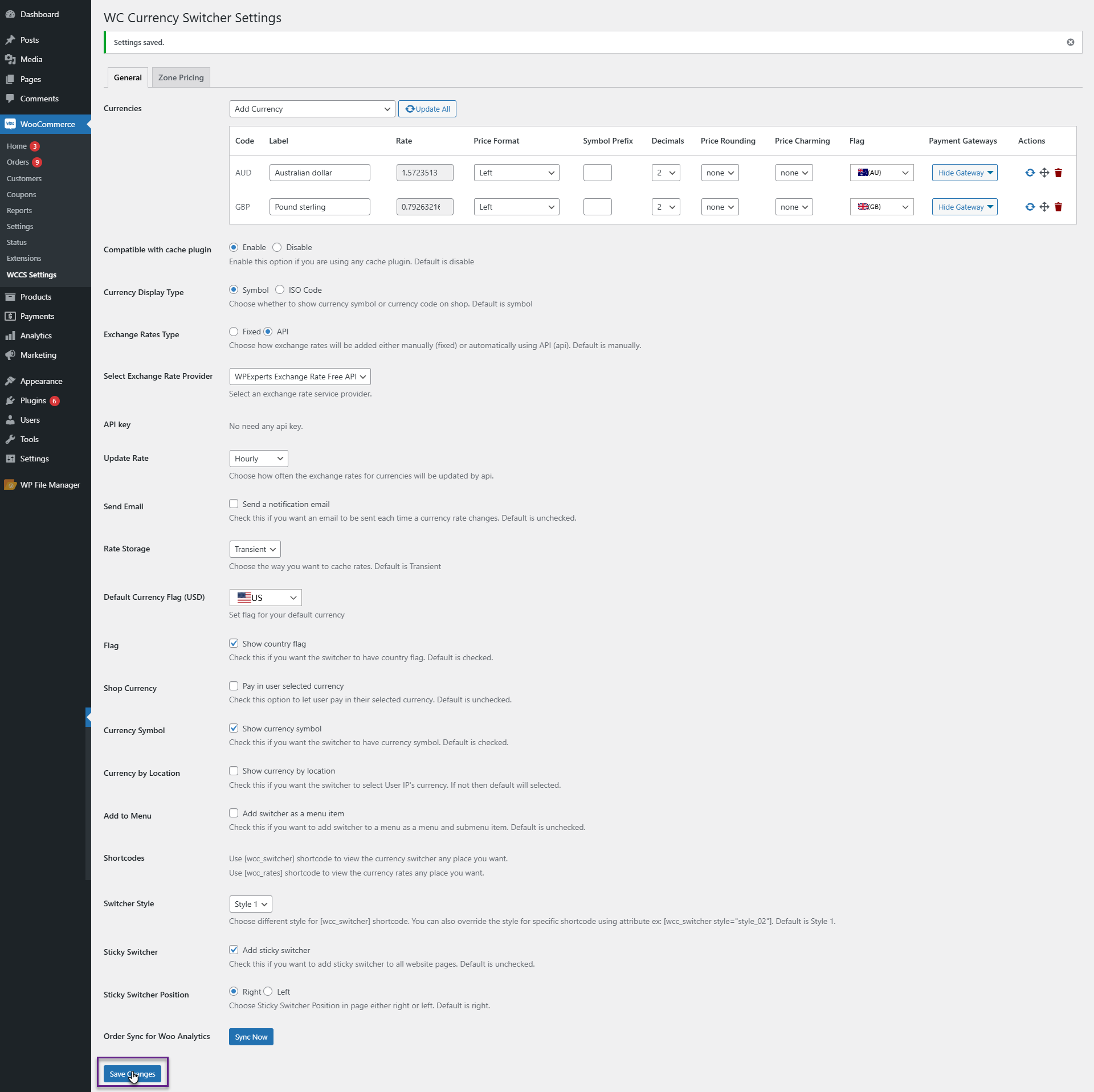
Task: Open the Media library menu
Action: pos(46,59)
